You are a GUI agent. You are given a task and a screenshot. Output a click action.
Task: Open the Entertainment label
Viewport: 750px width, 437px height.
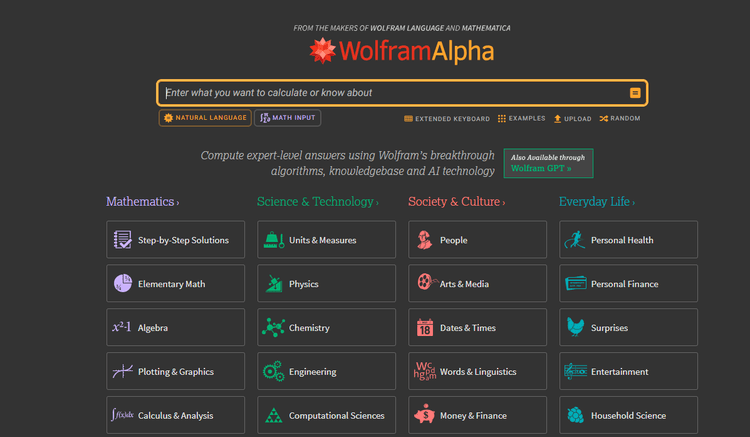[x=619, y=371]
